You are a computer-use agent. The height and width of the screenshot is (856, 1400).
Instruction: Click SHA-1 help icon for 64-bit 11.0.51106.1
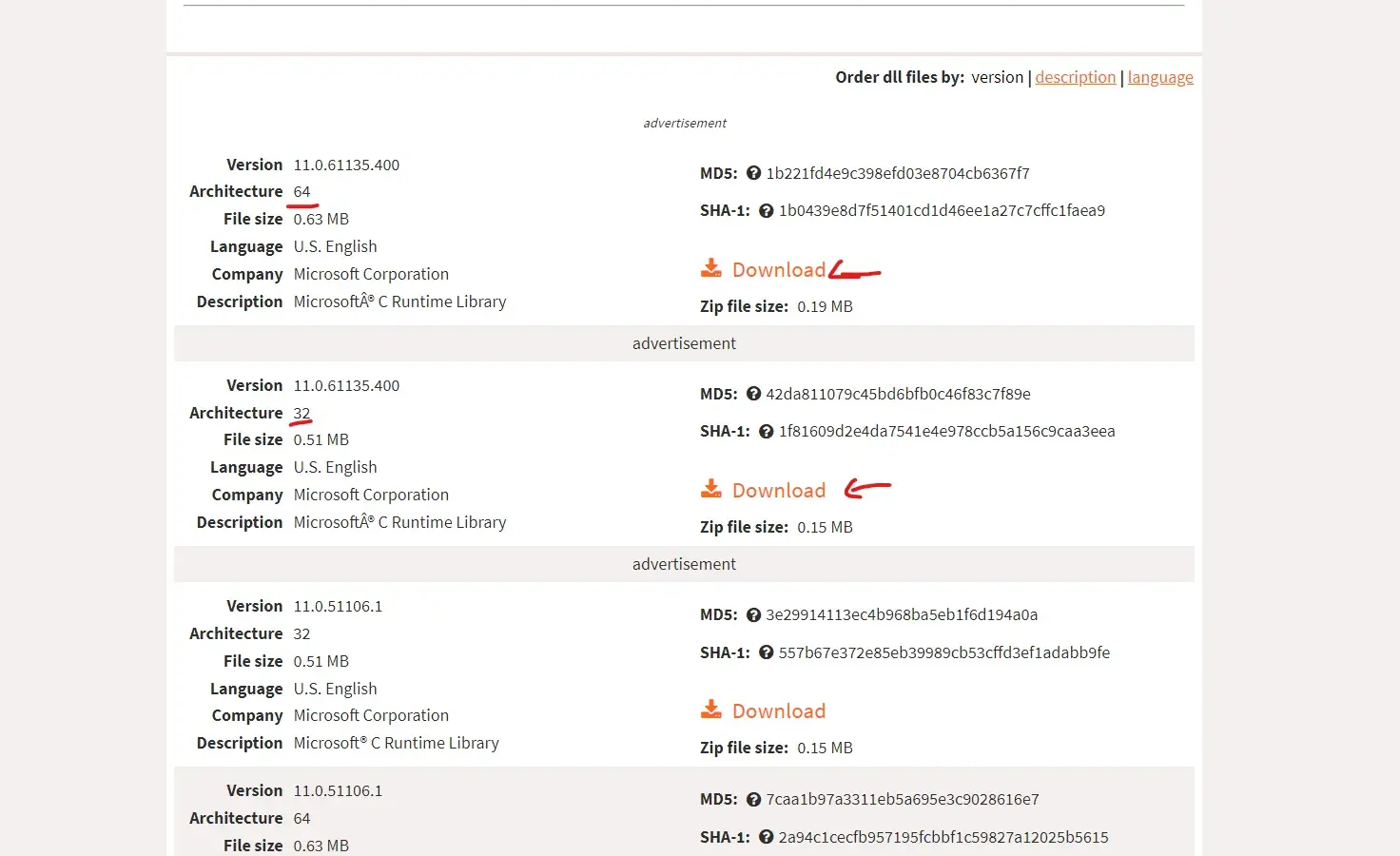point(767,837)
